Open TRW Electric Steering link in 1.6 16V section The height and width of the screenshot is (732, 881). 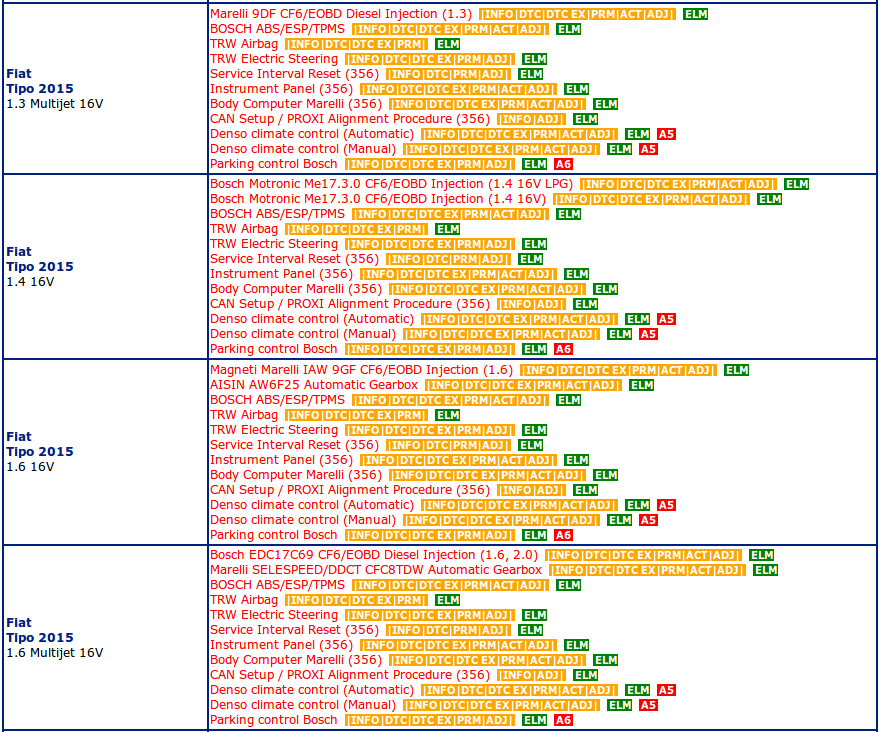pos(274,430)
